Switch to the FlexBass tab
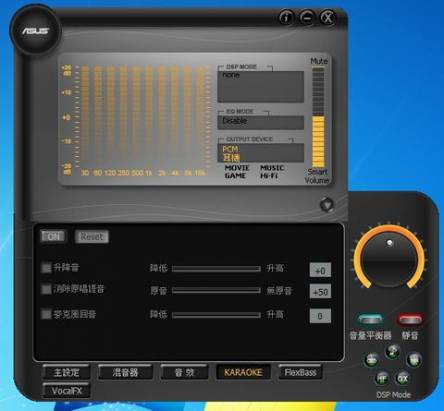Viewport: 444px width, 411px height. pos(300,372)
